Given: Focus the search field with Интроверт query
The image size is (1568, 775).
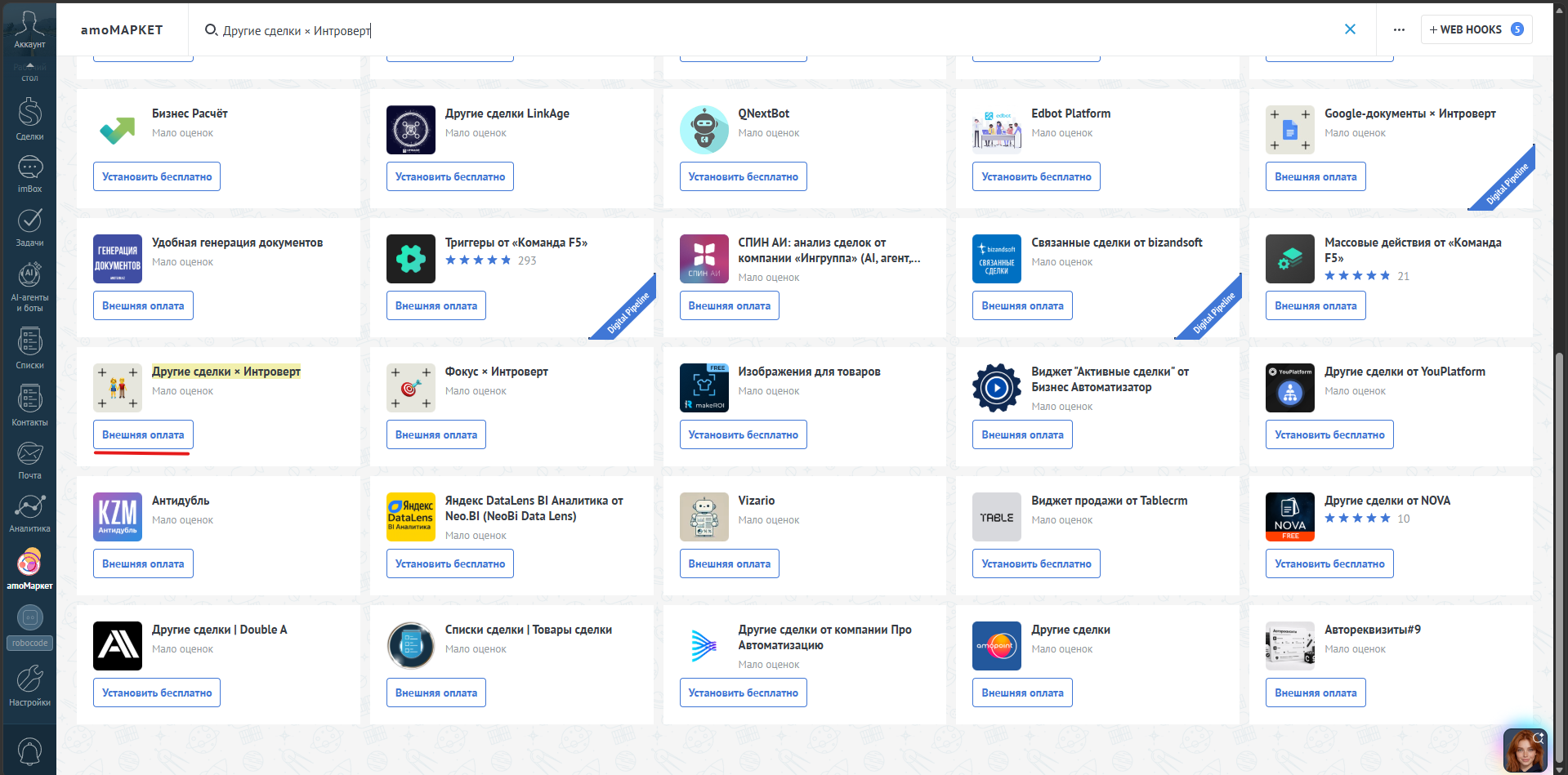Looking at the screenshot, I should [x=768, y=30].
